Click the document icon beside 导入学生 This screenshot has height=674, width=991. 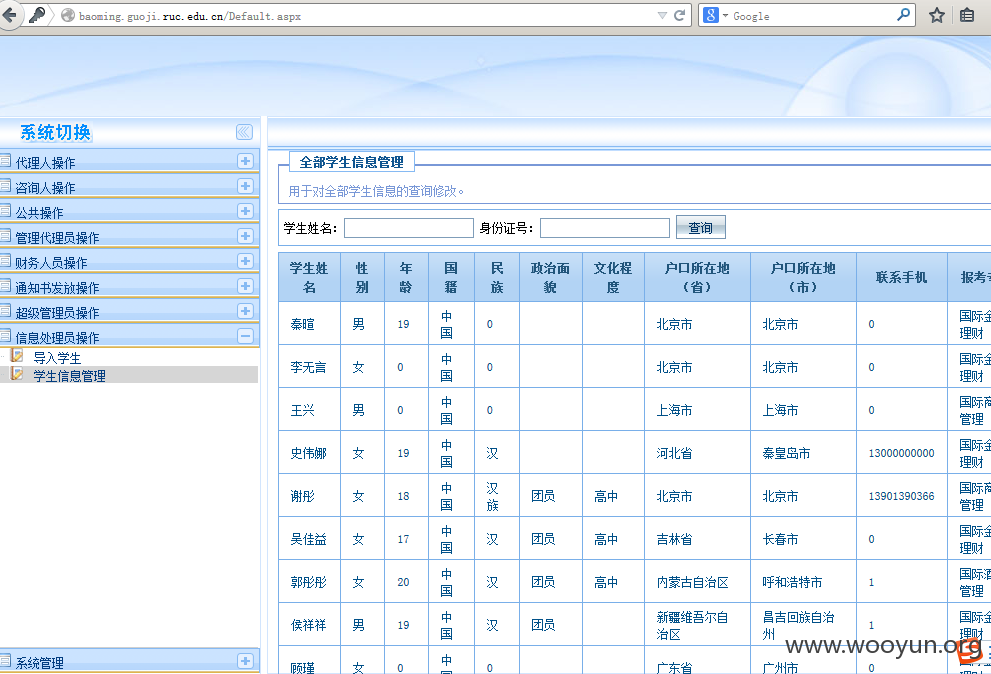pyautogui.click(x=18, y=355)
